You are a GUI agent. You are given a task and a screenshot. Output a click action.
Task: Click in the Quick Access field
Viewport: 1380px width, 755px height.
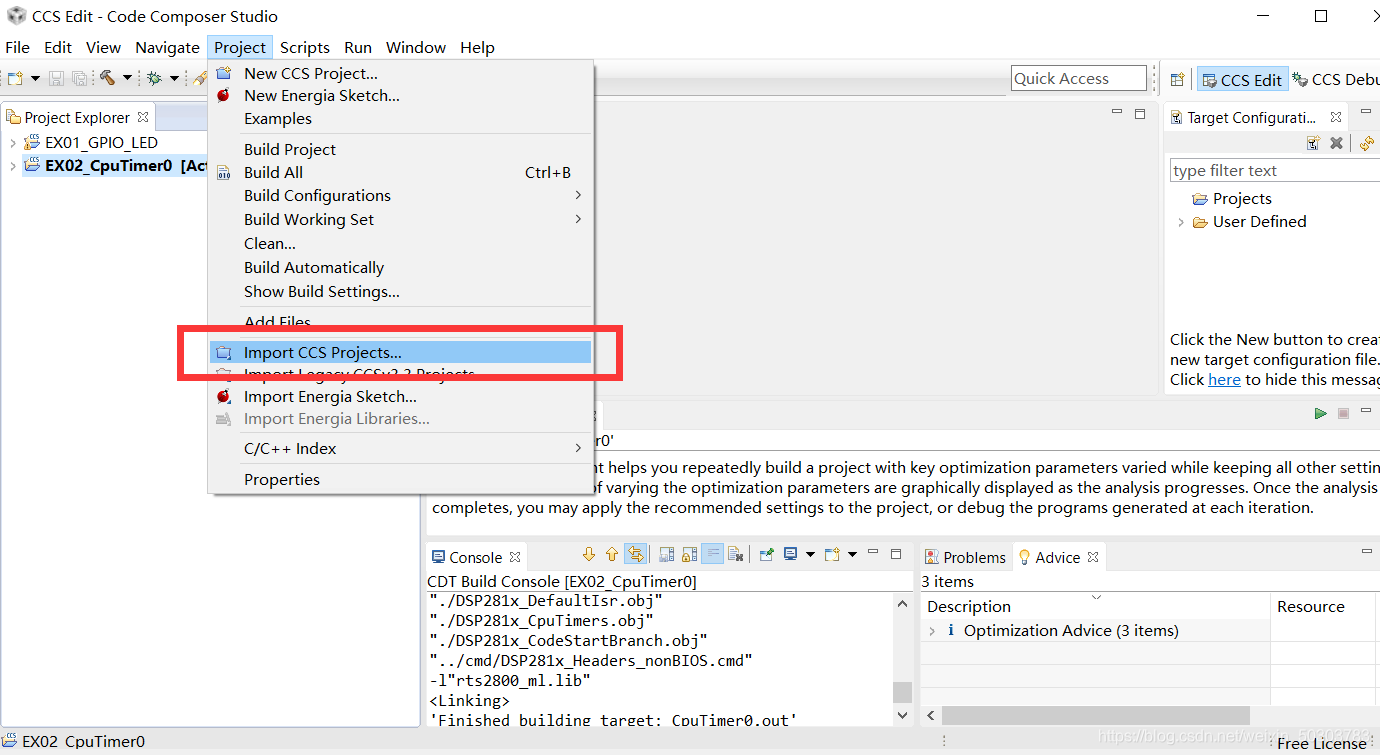point(1079,78)
